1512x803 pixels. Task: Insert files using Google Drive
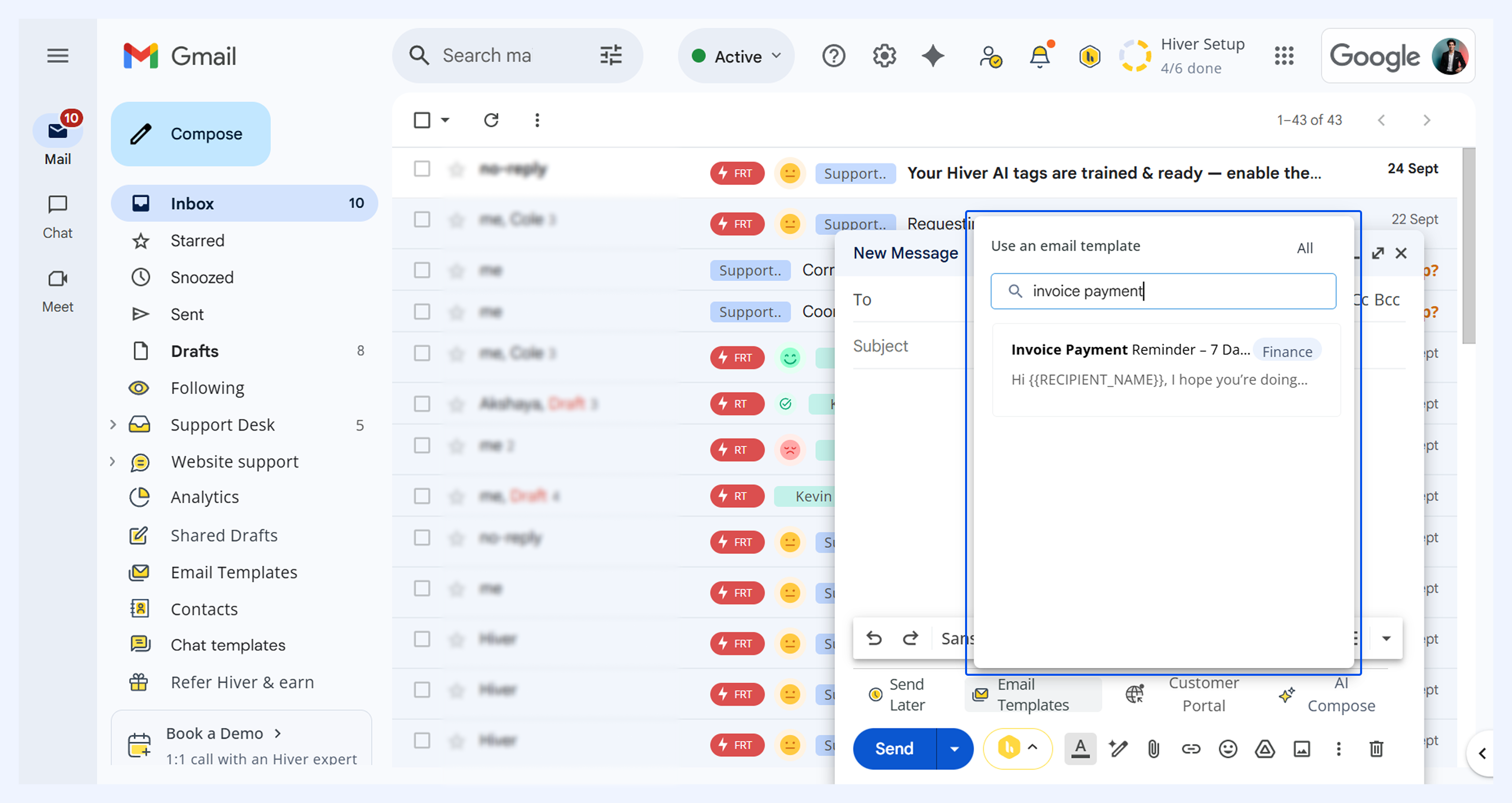(x=1265, y=749)
